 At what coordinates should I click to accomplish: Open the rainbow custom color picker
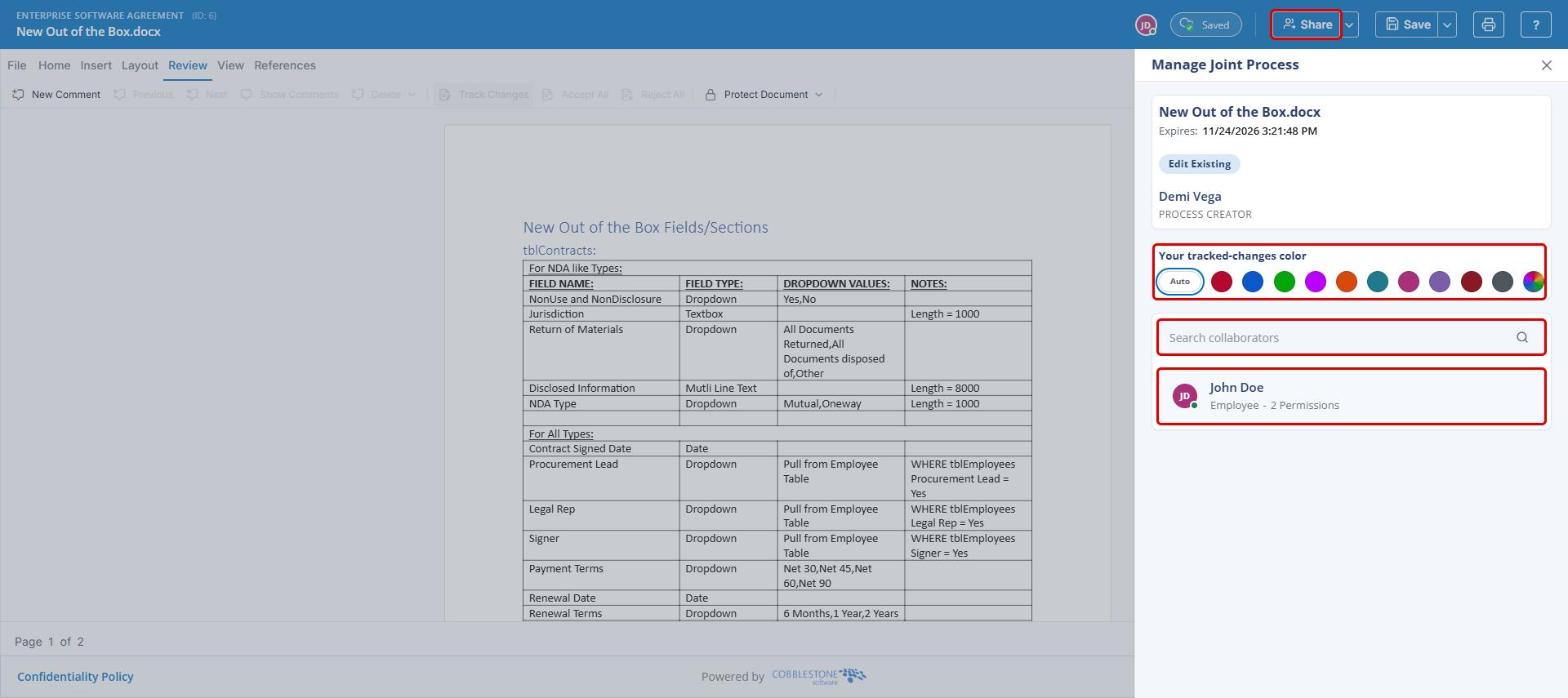1533,282
